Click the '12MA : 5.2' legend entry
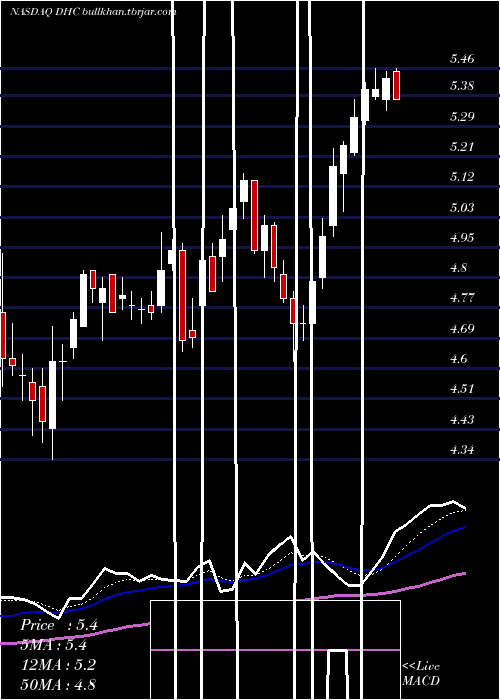This screenshot has height=700, width=500. coord(58,665)
